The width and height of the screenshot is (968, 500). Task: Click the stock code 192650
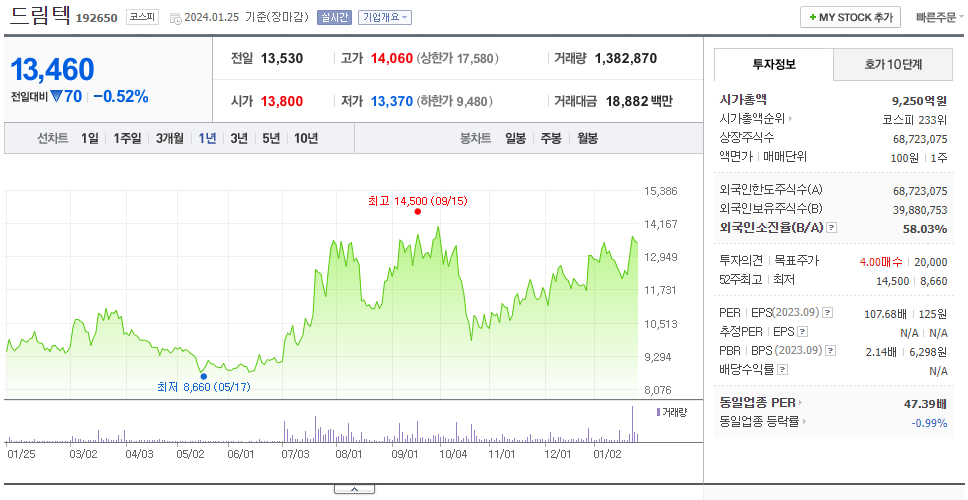coord(96,18)
